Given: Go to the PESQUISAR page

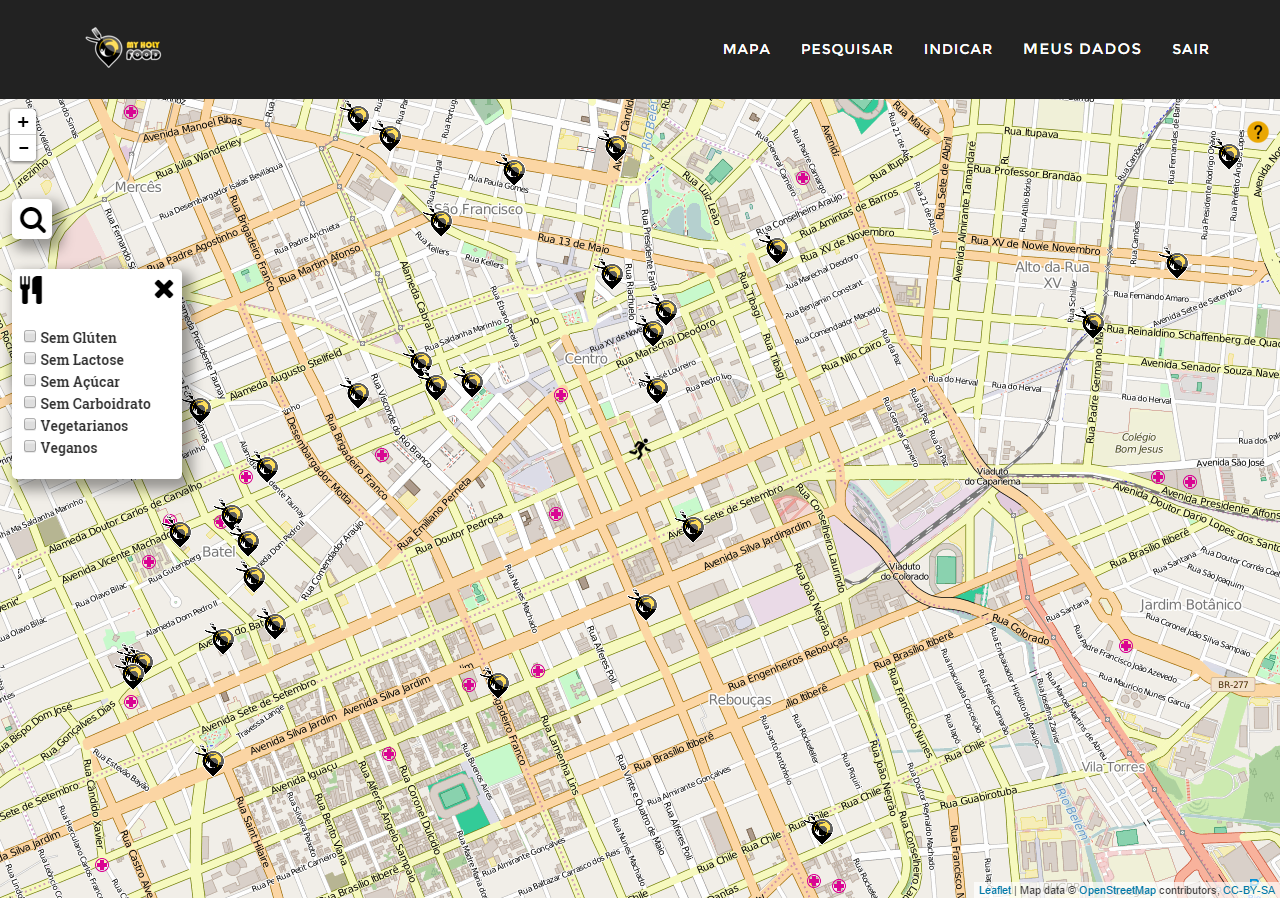Looking at the screenshot, I should tap(846, 49).
